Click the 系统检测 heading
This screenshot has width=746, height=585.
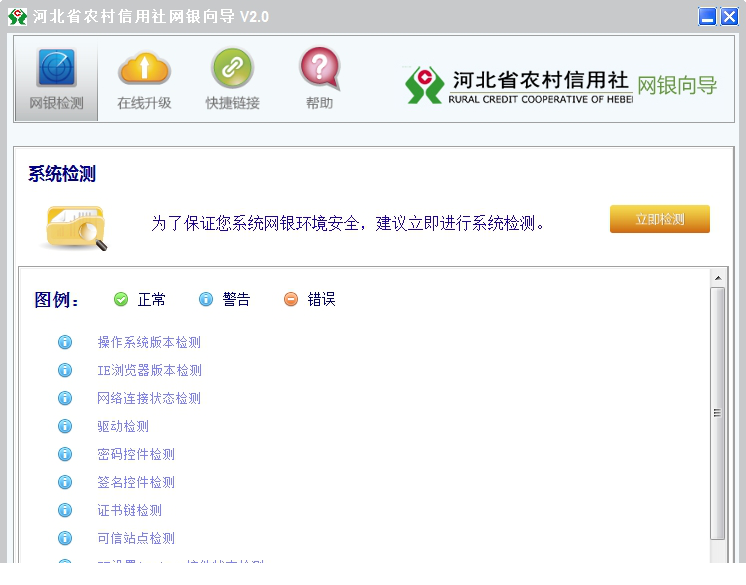point(62,174)
